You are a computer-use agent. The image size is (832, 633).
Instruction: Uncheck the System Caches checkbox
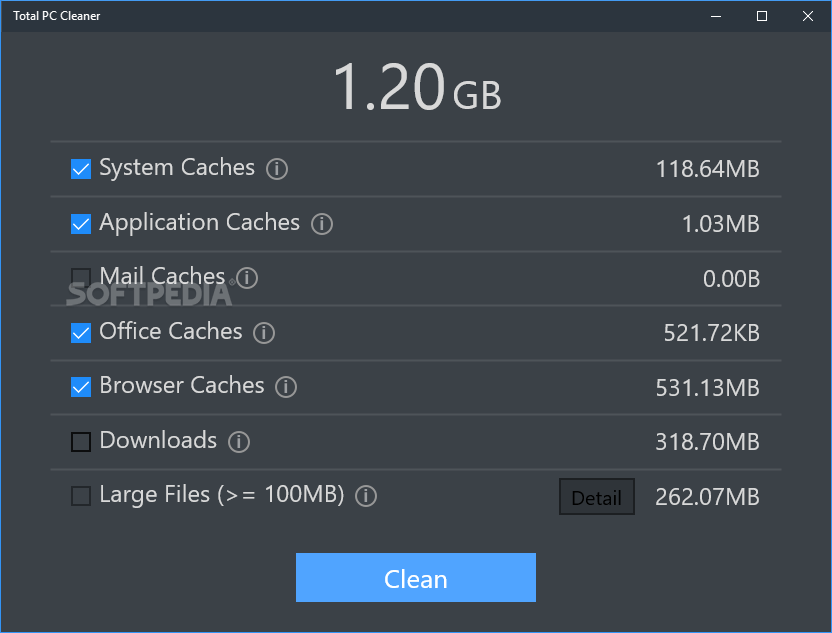pos(80,169)
